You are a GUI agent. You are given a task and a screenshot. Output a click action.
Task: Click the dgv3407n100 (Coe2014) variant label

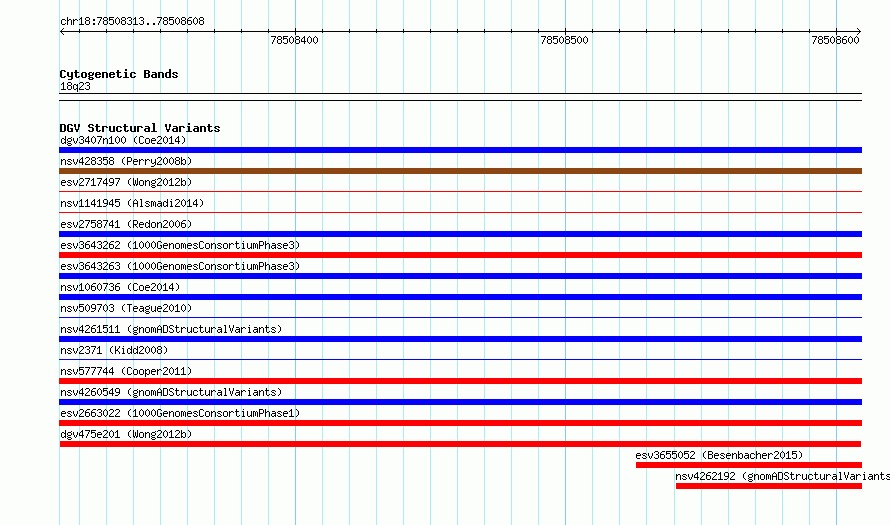click(x=123, y=140)
